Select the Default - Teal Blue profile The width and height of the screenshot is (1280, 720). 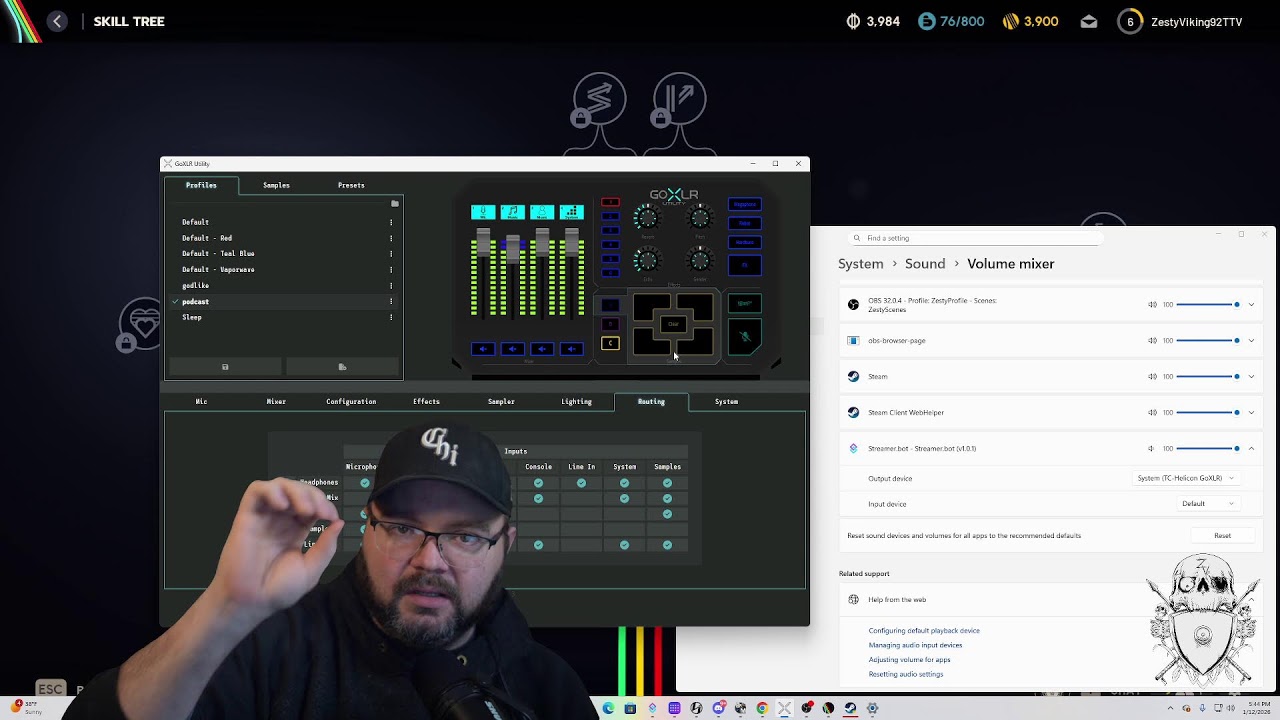[x=218, y=254]
